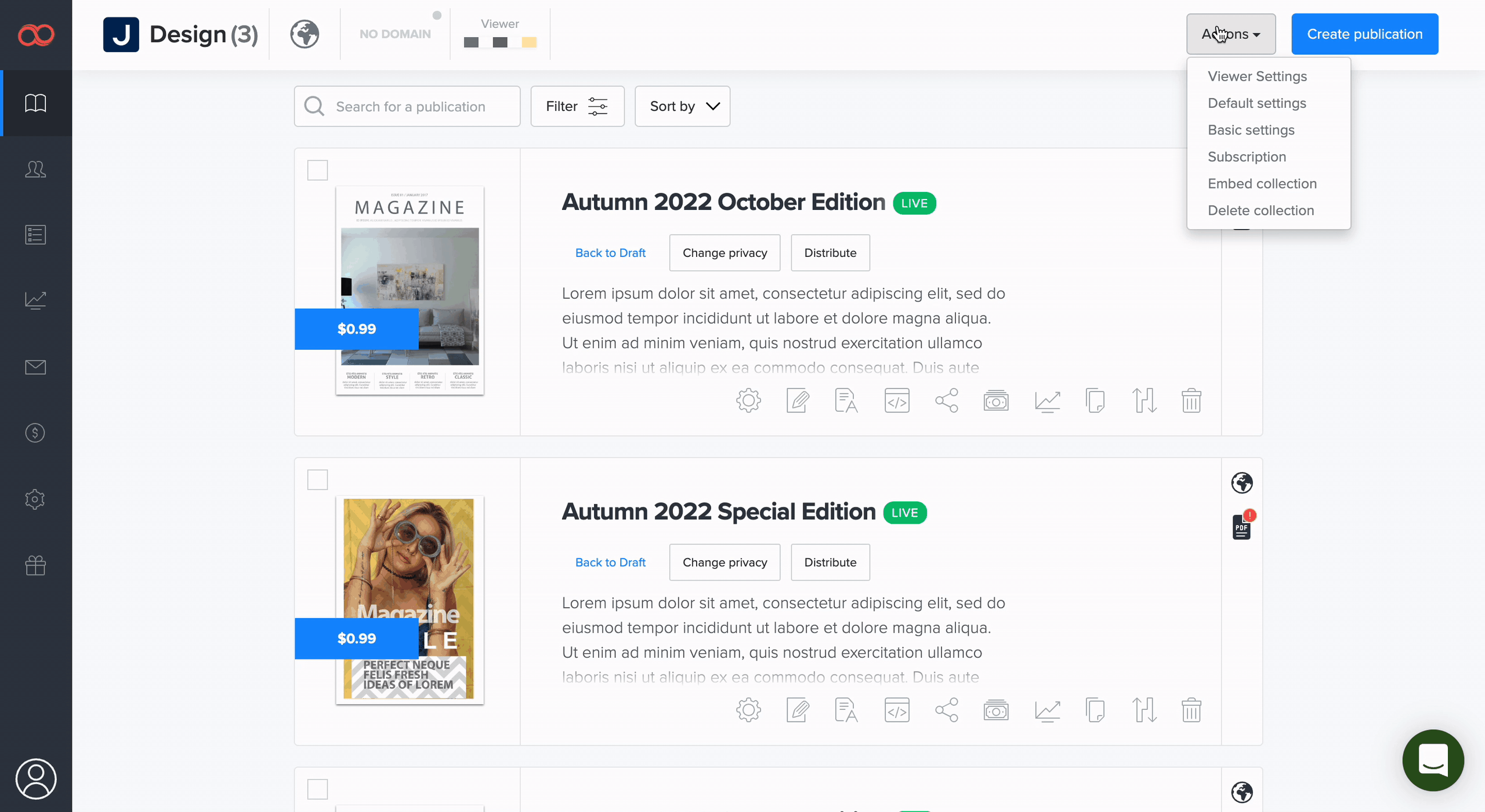Select Embed collection from Actions menu

tap(1262, 184)
